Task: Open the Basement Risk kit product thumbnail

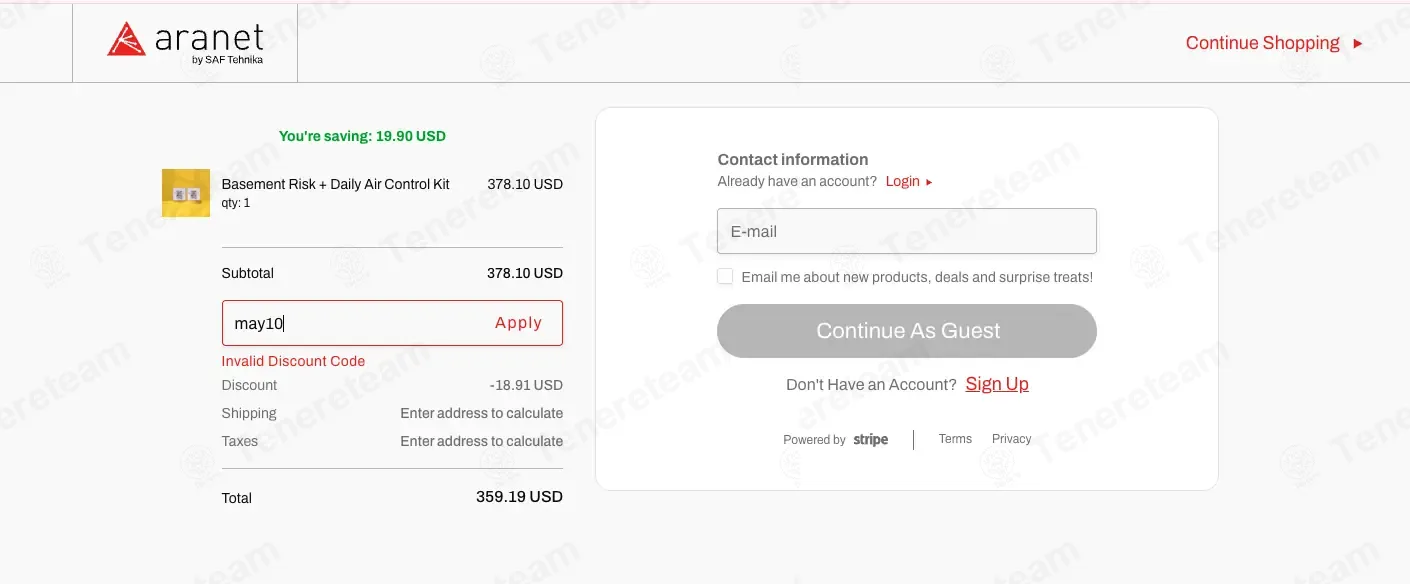Action: pyautogui.click(x=186, y=193)
